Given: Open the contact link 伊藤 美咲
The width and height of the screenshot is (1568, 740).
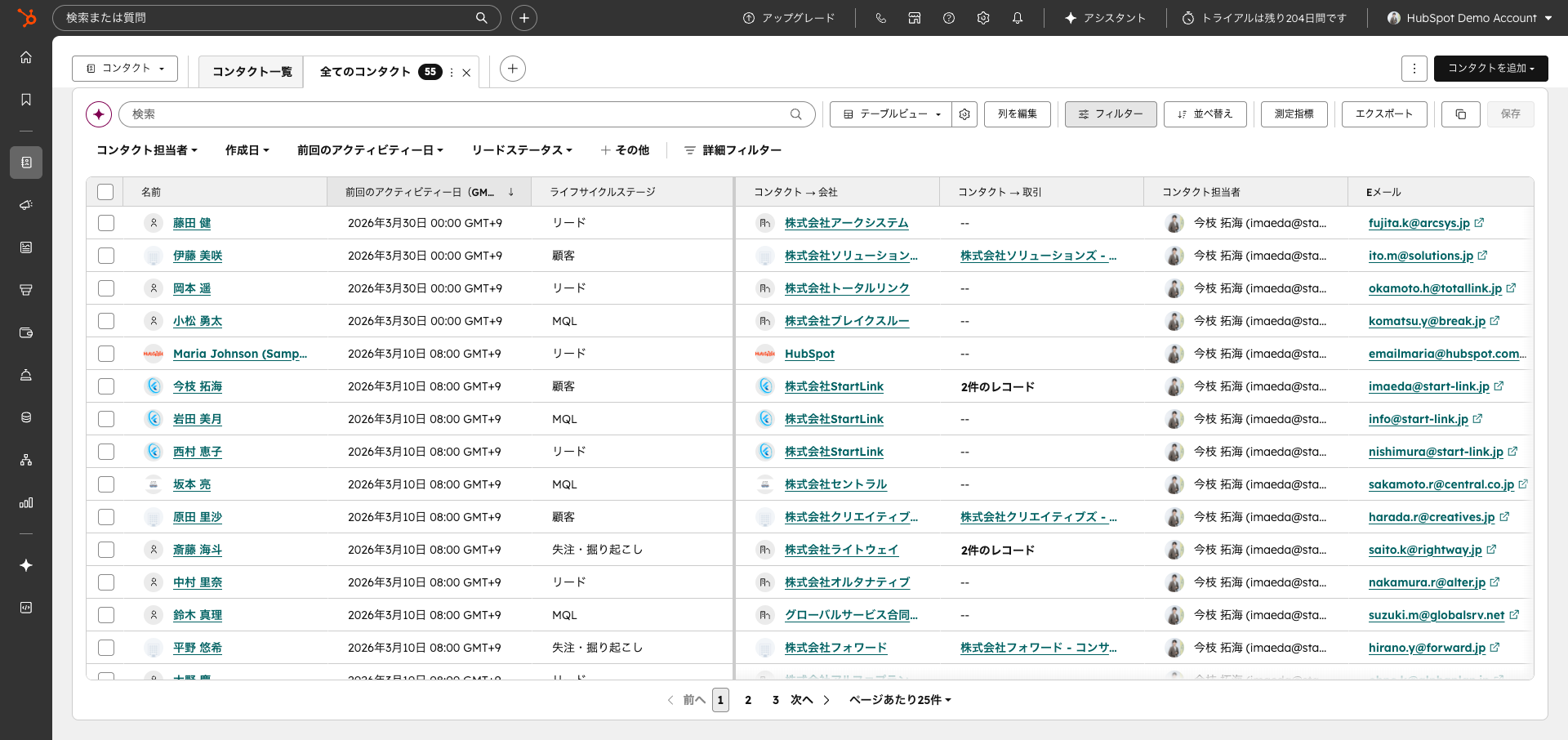Looking at the screenshot, I should click(x=198, y=255).
